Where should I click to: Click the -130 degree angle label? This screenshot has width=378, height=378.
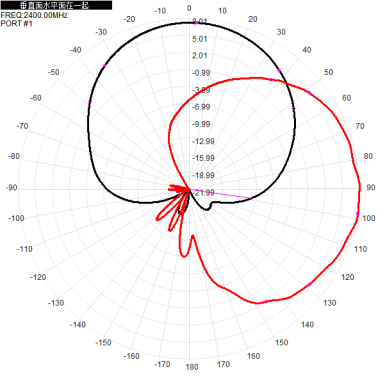(56, 303)
